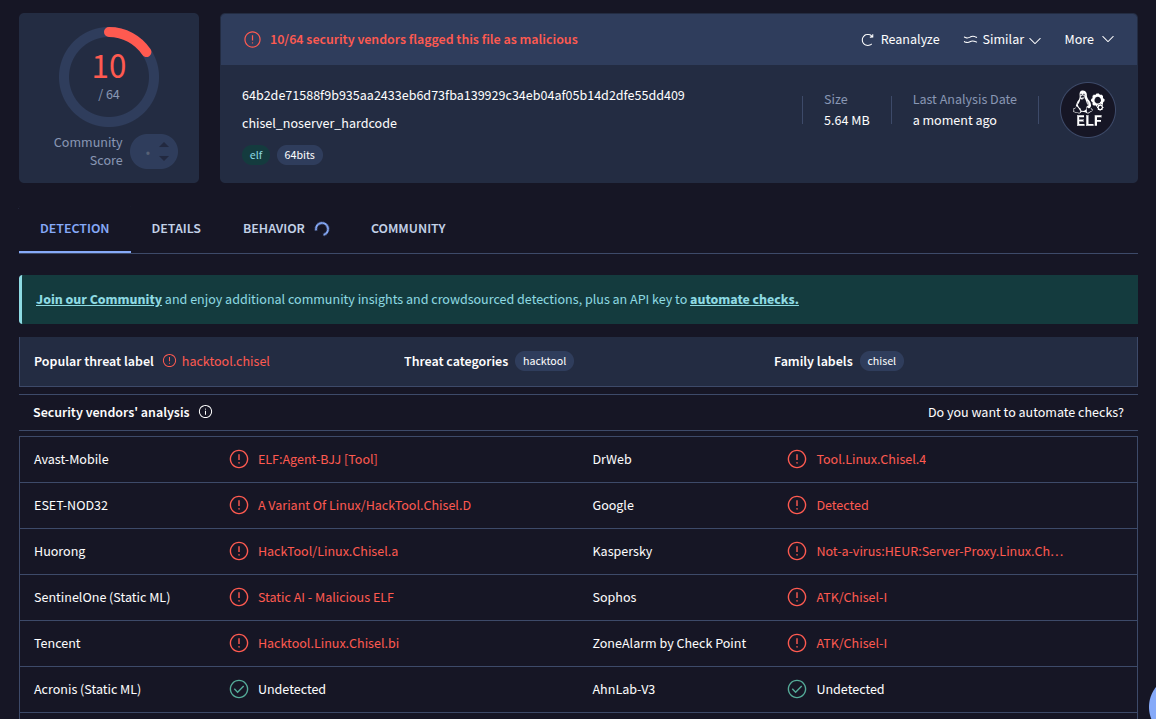This screenshot has height=719, width=1156.
Task: Click ESET-NOD32 detection alert icon
Action: (239, 505)
